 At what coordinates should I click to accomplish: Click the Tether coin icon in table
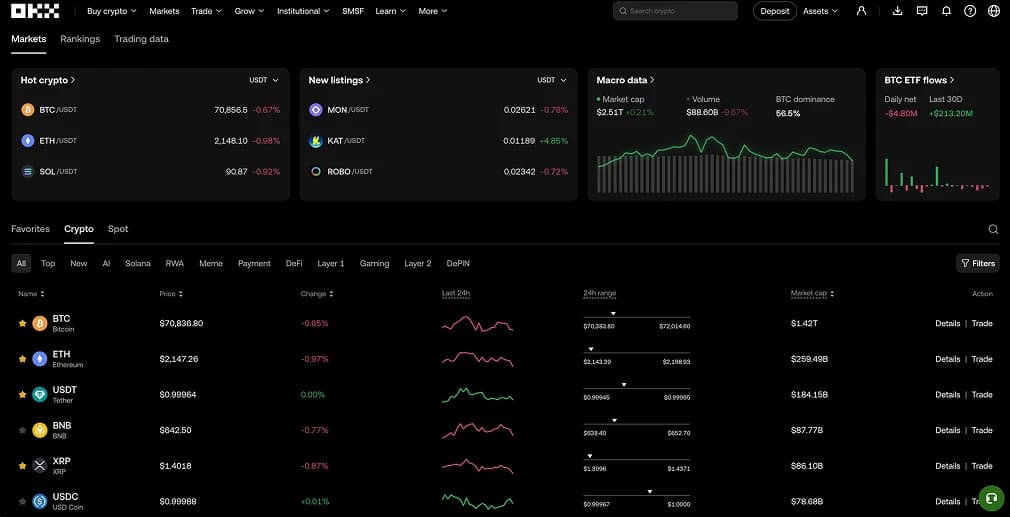coord(40,395)
